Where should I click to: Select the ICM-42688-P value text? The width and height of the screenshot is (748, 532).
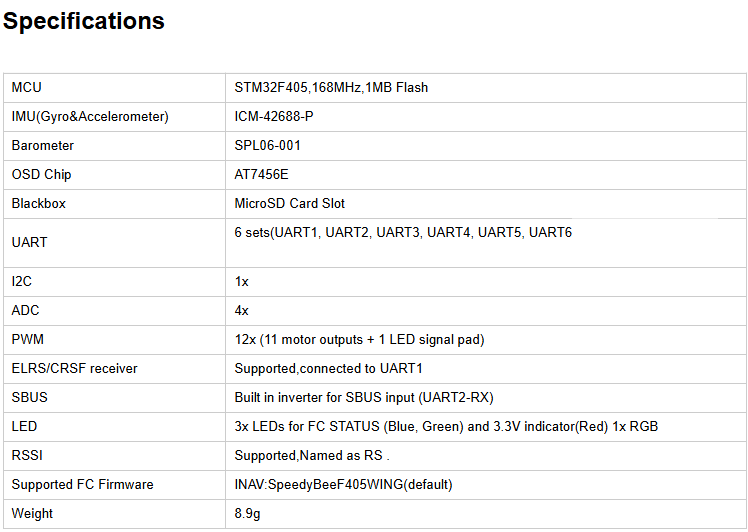274,117
